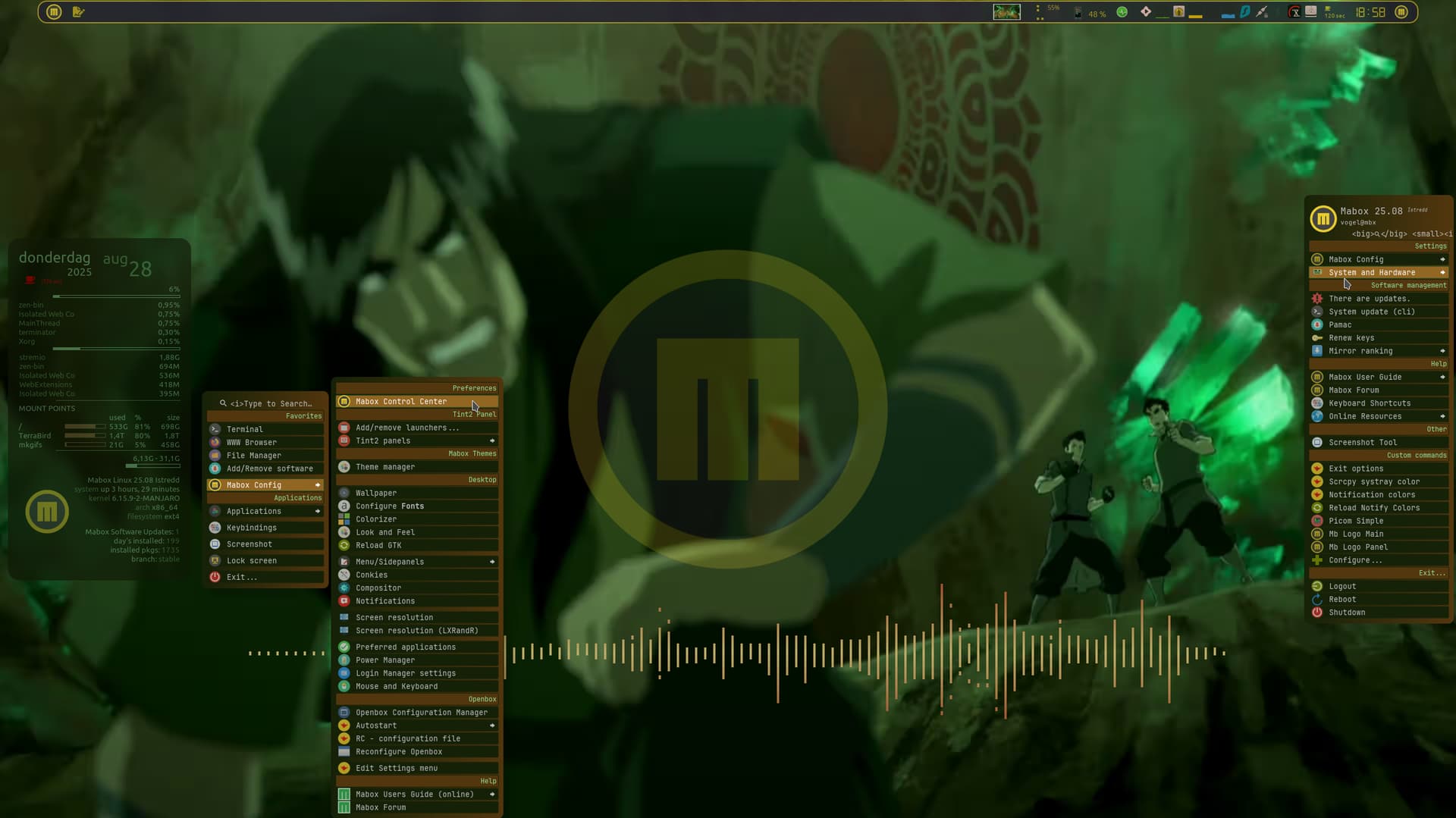Open Pamac via its icon
This screenshot has height=818, width=1456.
1317,324
